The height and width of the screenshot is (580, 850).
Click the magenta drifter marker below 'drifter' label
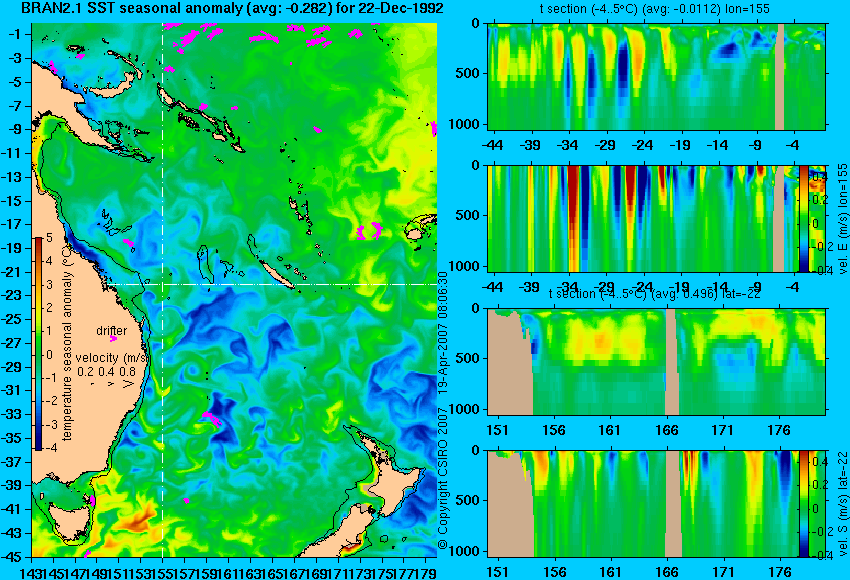pyautogui.click(x=113, y=339)
